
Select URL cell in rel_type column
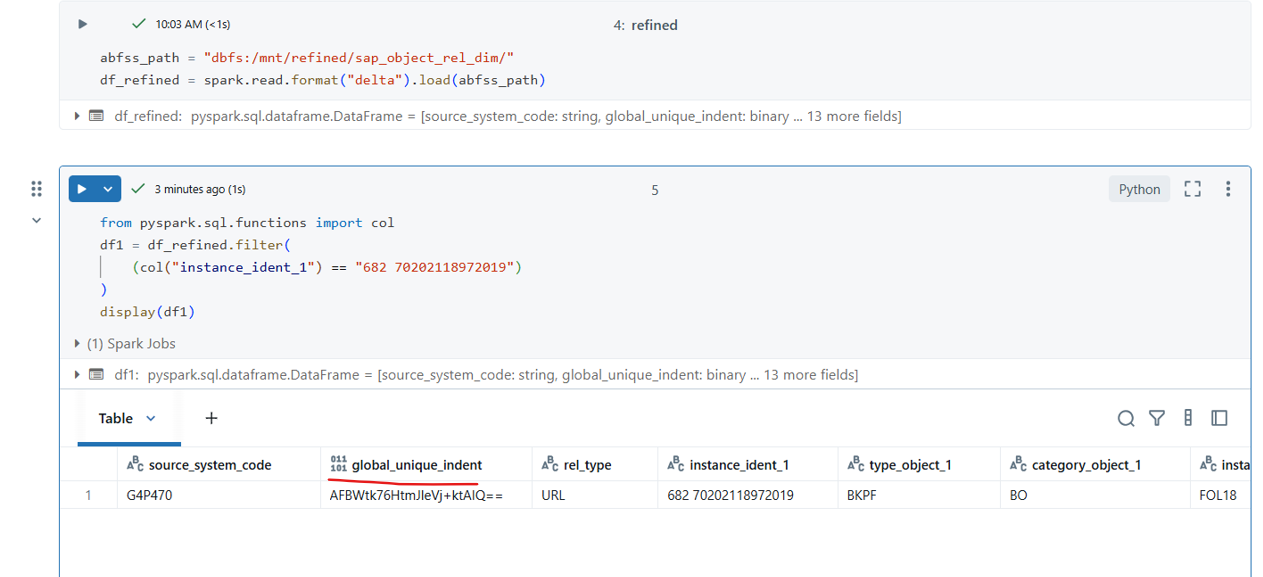tap(594, 495)
